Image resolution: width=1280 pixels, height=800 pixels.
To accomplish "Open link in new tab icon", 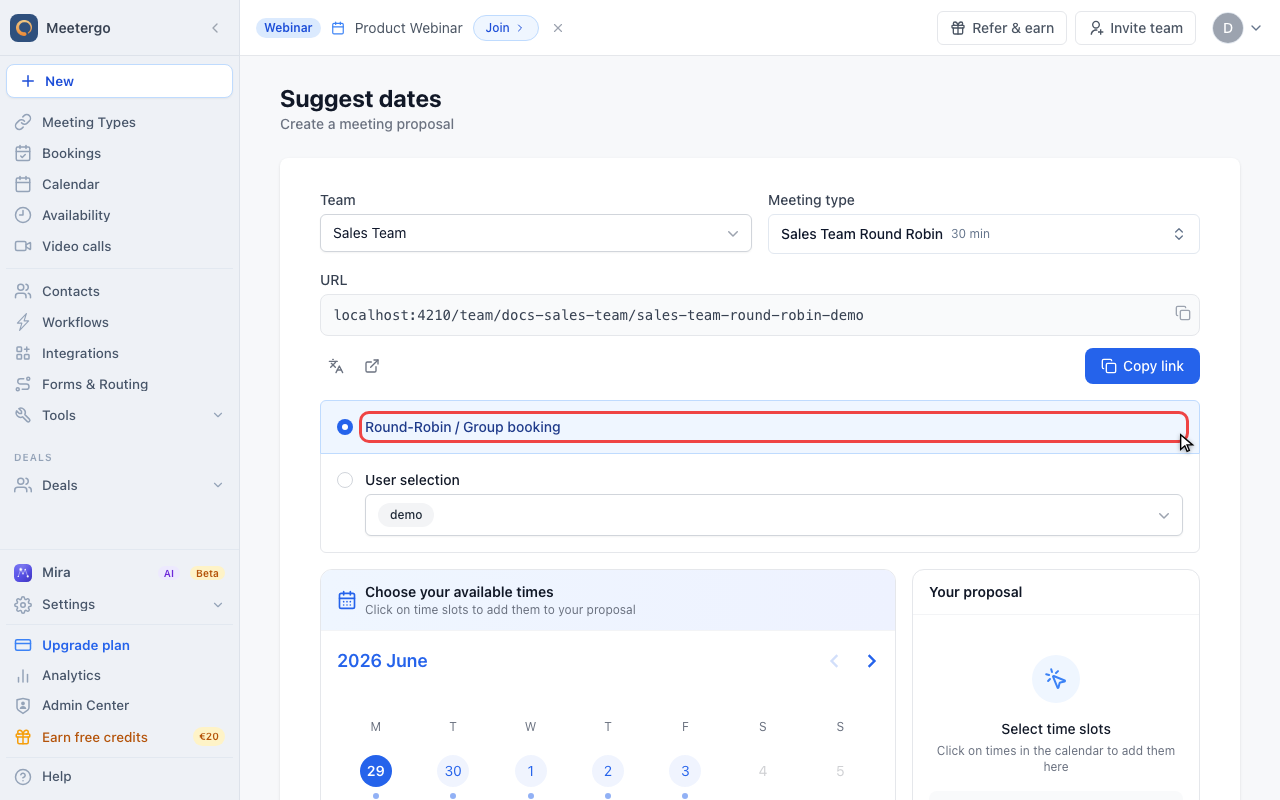I will 372,366.
